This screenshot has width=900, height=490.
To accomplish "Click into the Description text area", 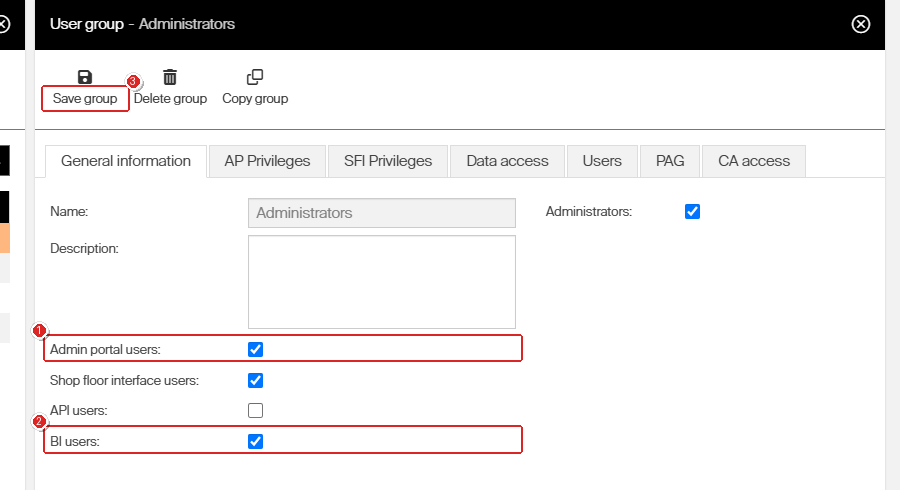I will [382, 282].
